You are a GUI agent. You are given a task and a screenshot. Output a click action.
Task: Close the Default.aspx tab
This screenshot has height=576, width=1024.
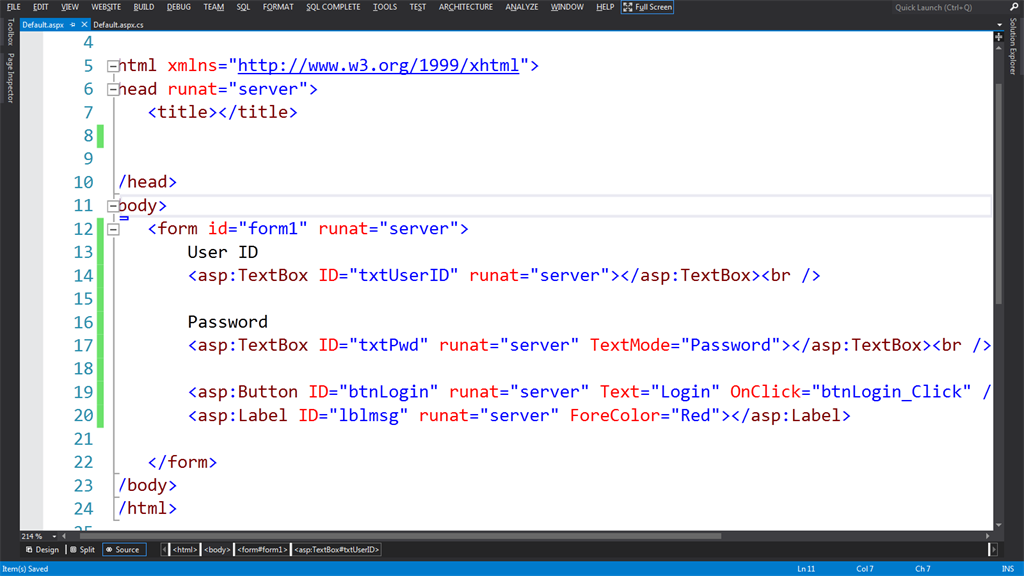[84, 24]
